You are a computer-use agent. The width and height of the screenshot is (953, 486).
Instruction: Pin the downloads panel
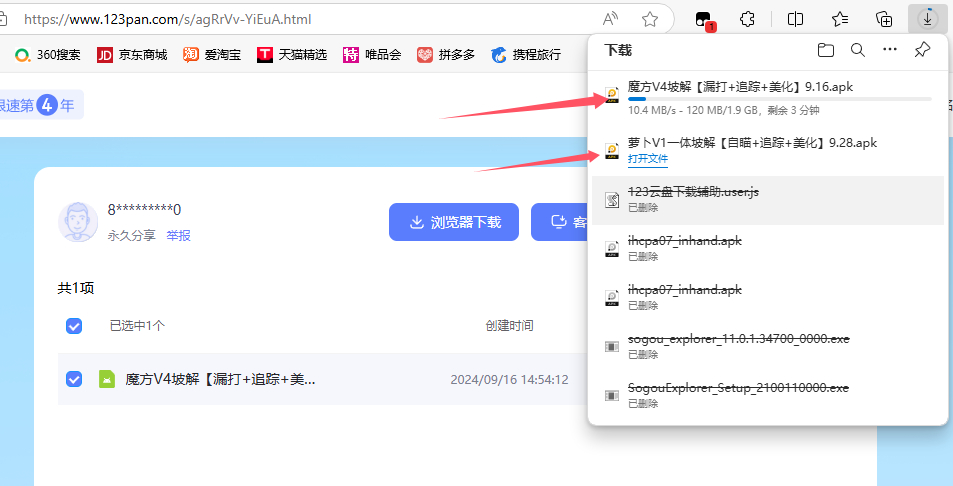click(x=922, y=50)
